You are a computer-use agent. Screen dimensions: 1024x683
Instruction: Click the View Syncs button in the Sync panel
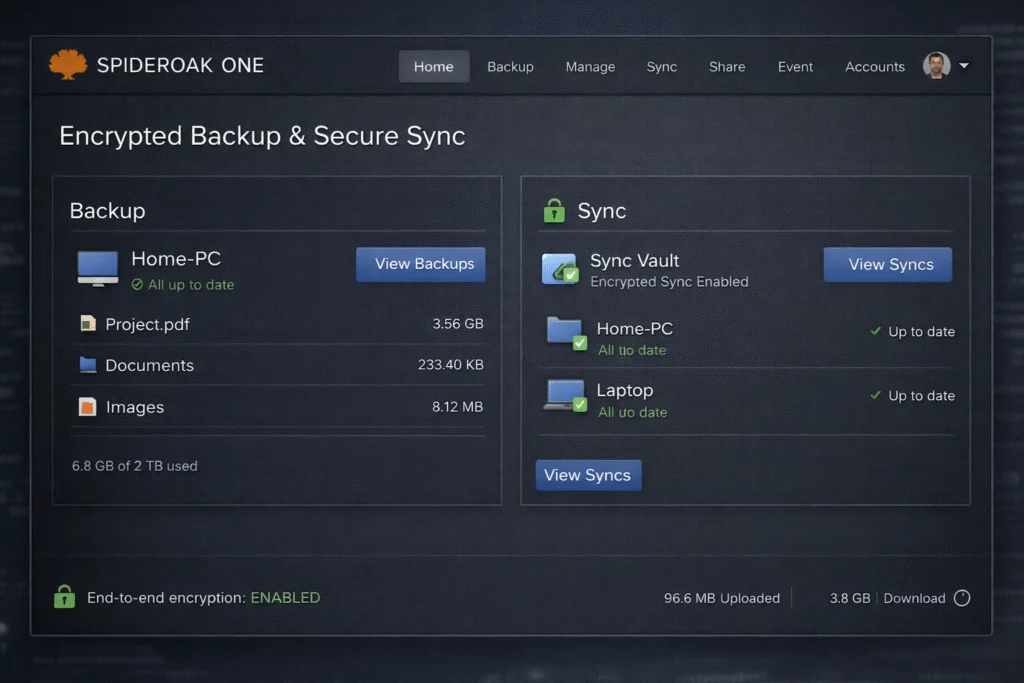coord(887,264)
